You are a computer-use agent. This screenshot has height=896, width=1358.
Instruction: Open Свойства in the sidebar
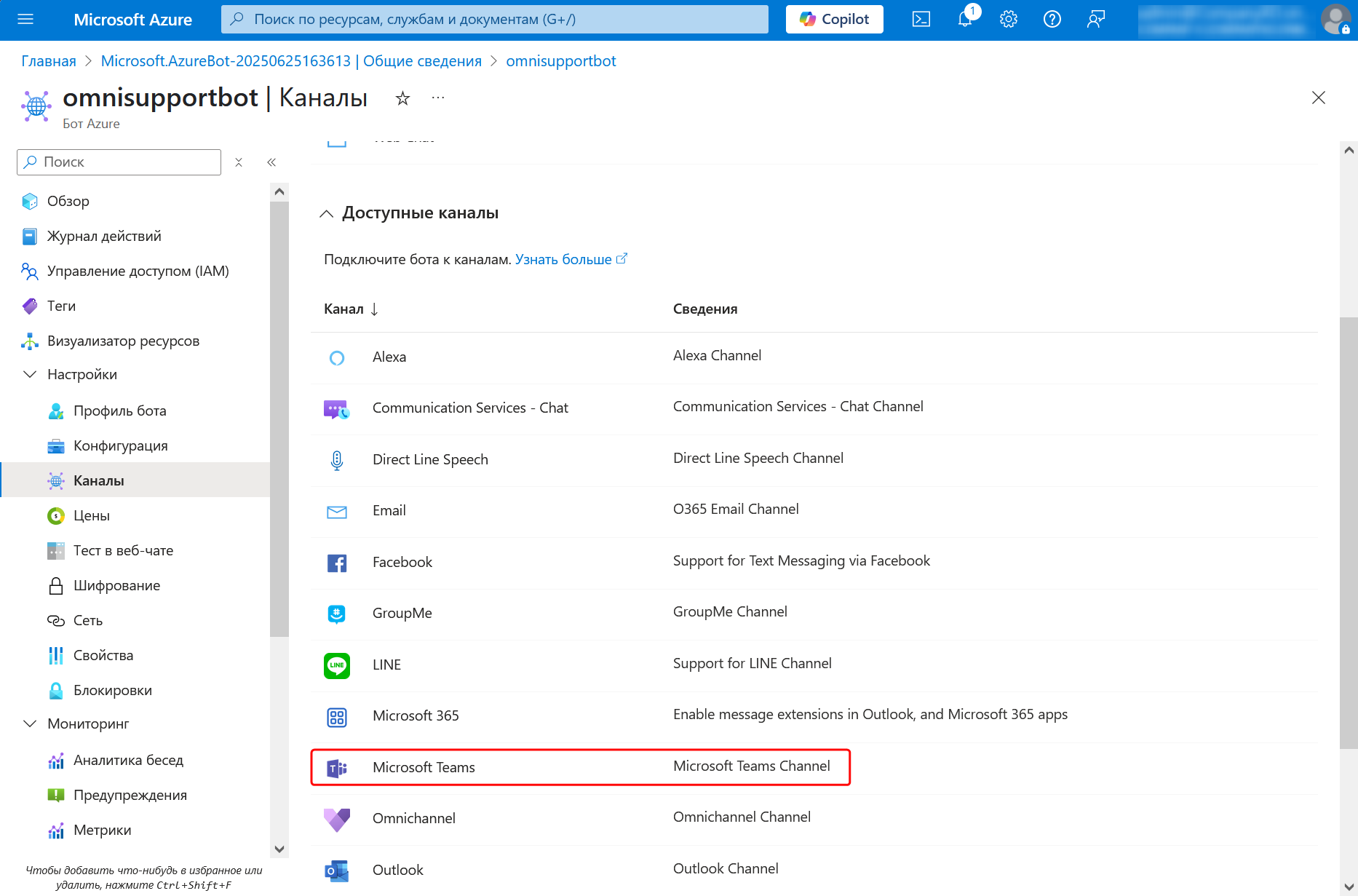click(103, 656)
